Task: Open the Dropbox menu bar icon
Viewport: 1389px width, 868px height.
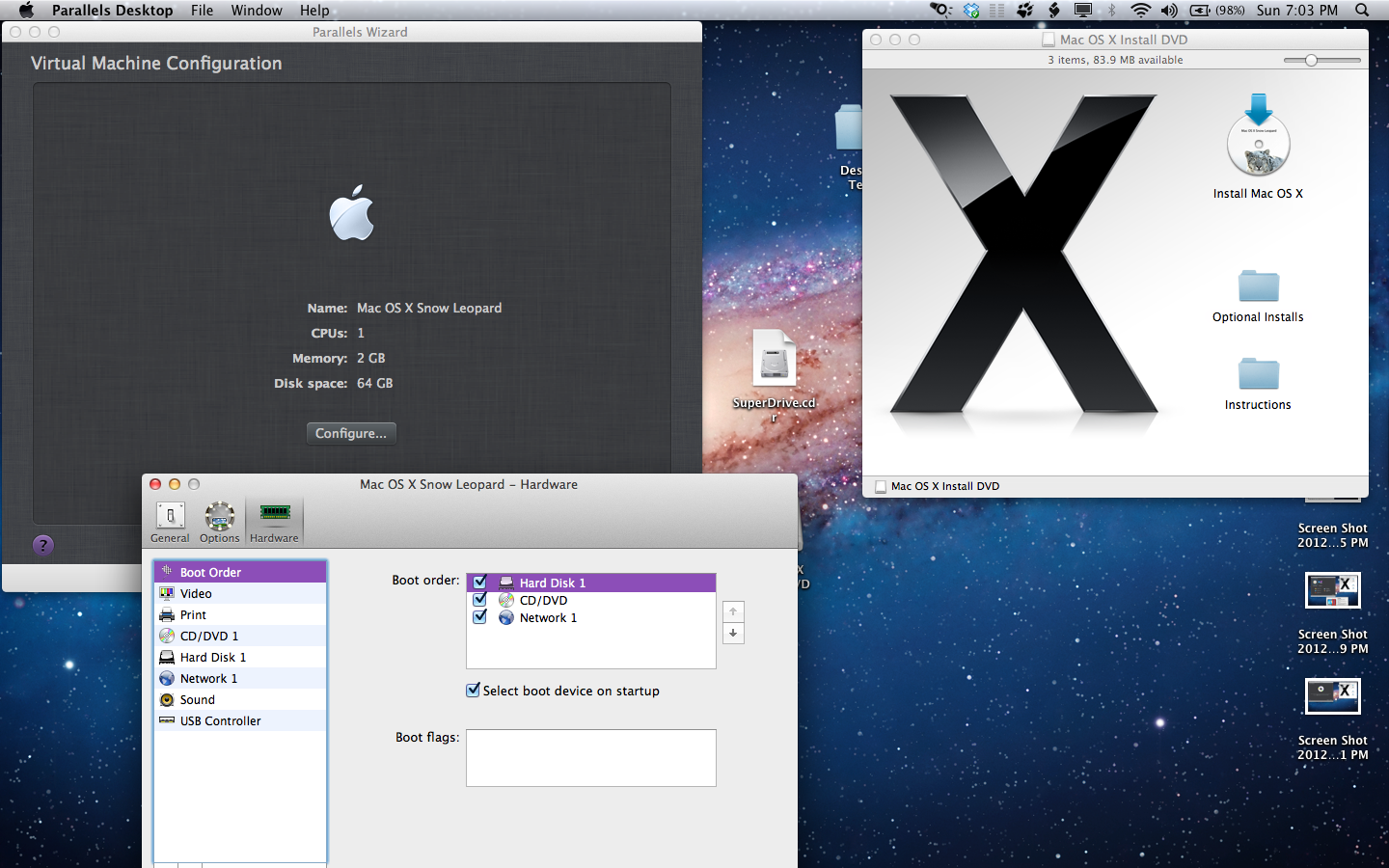Action: pos(971,11)
